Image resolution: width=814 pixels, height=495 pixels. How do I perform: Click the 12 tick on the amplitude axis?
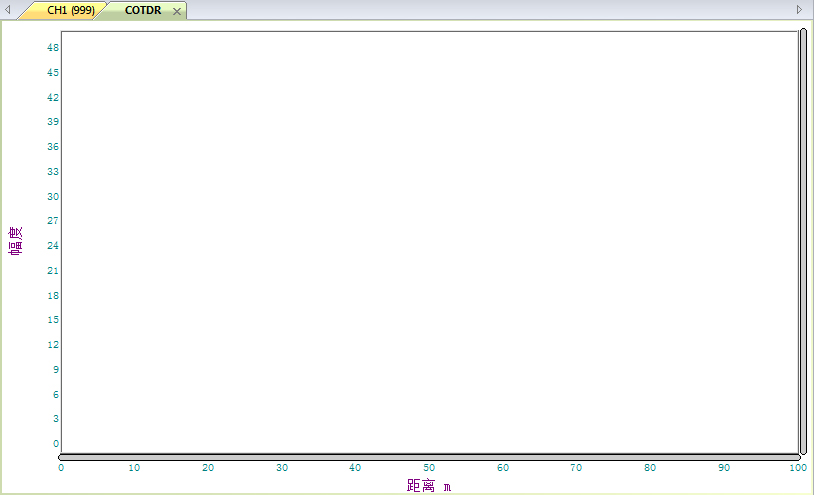(53, 345)
